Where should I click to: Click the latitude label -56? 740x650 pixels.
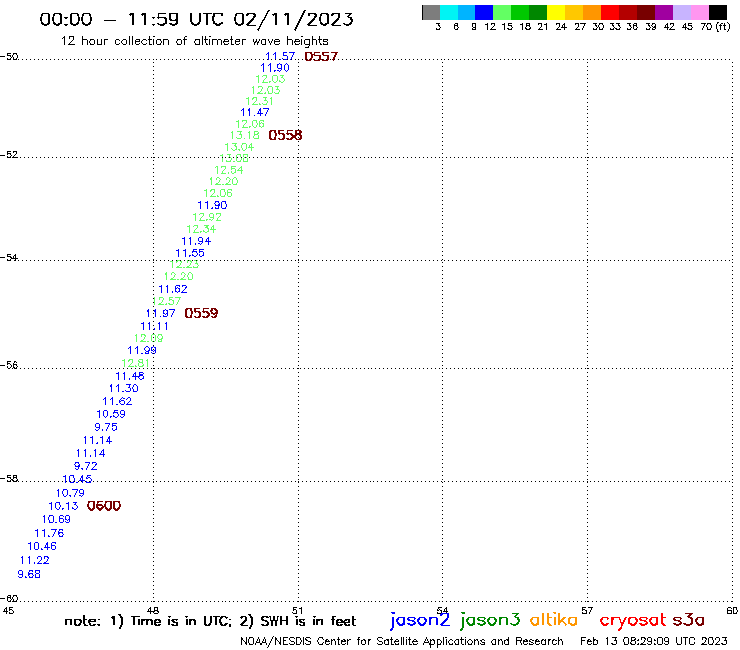tap(9, 365)
